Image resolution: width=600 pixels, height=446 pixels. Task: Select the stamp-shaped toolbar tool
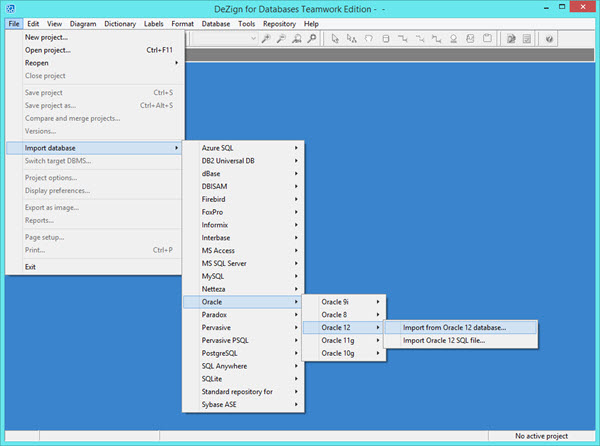[453, 39]
